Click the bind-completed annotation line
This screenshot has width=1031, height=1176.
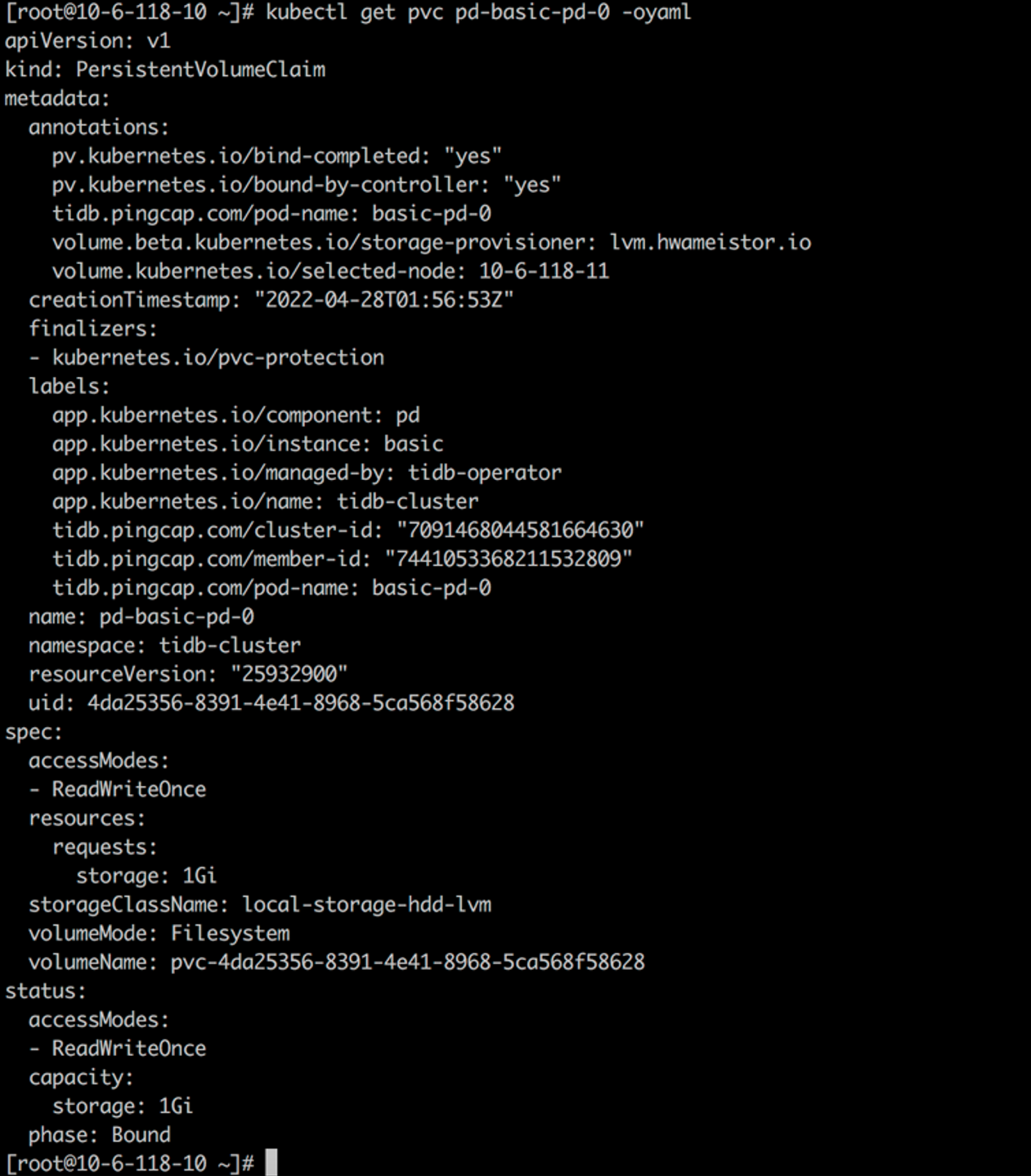click(x=276, y=155)
